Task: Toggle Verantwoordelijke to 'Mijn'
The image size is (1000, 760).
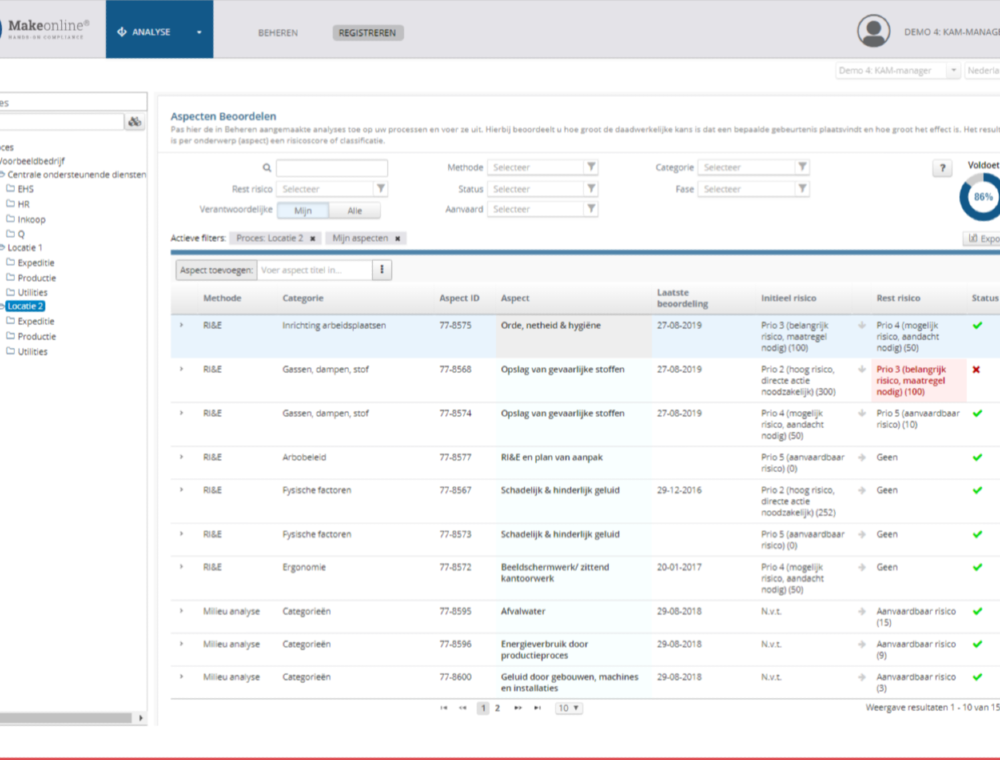Action: (x=303, y=211)
